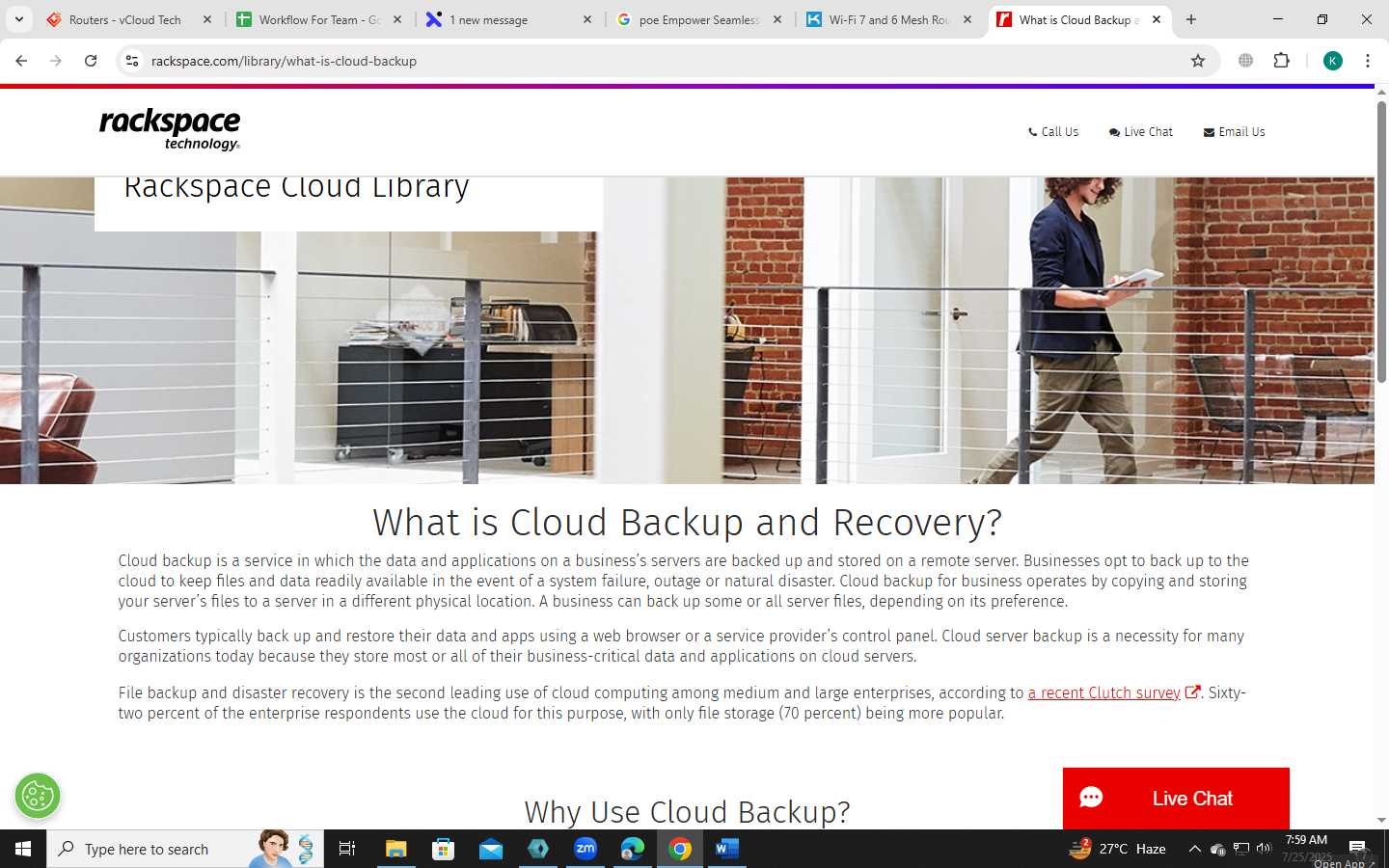Screen dimensions: 1389x868
Task: Switch to Workflow For Team tab
Action: click(x=319, y=19)
